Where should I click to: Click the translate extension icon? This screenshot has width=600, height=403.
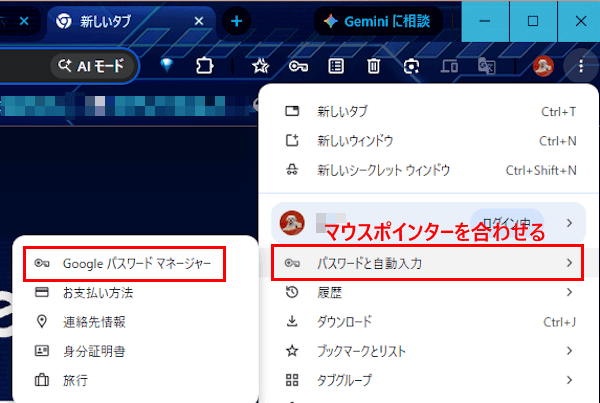click(487, 67)
